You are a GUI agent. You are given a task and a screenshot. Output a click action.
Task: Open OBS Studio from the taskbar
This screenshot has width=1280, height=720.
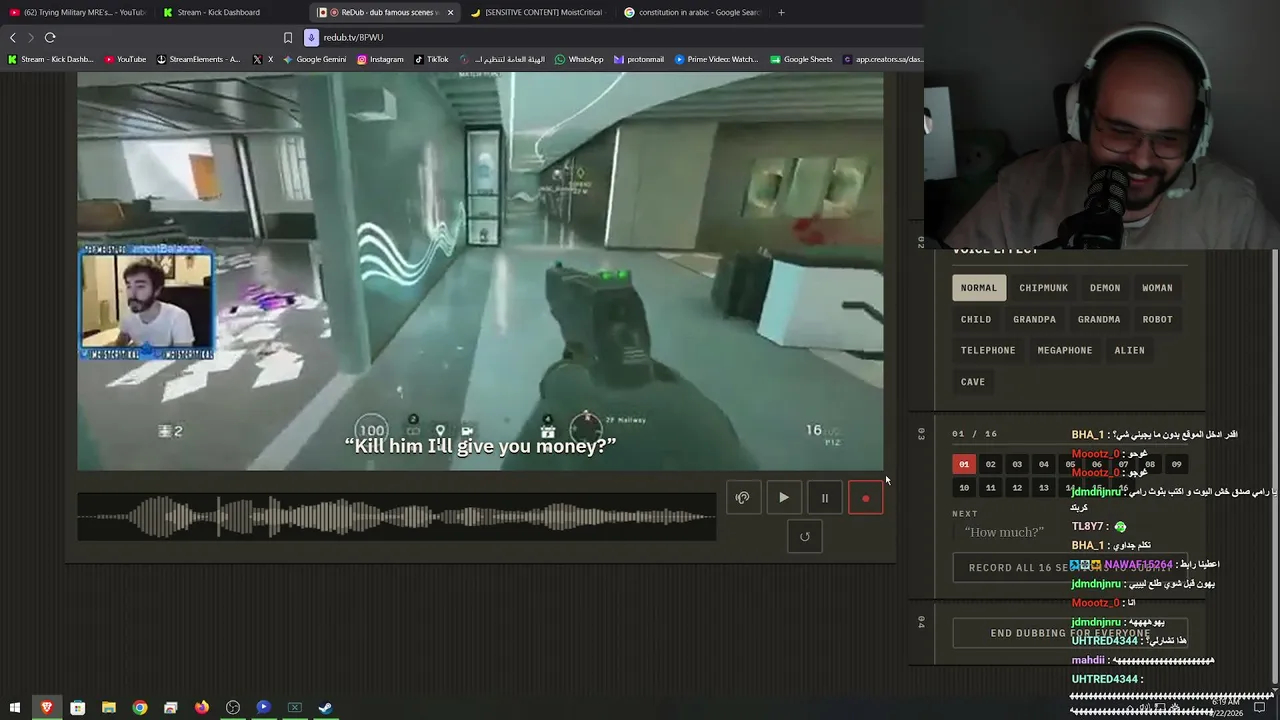click(233, 708)
